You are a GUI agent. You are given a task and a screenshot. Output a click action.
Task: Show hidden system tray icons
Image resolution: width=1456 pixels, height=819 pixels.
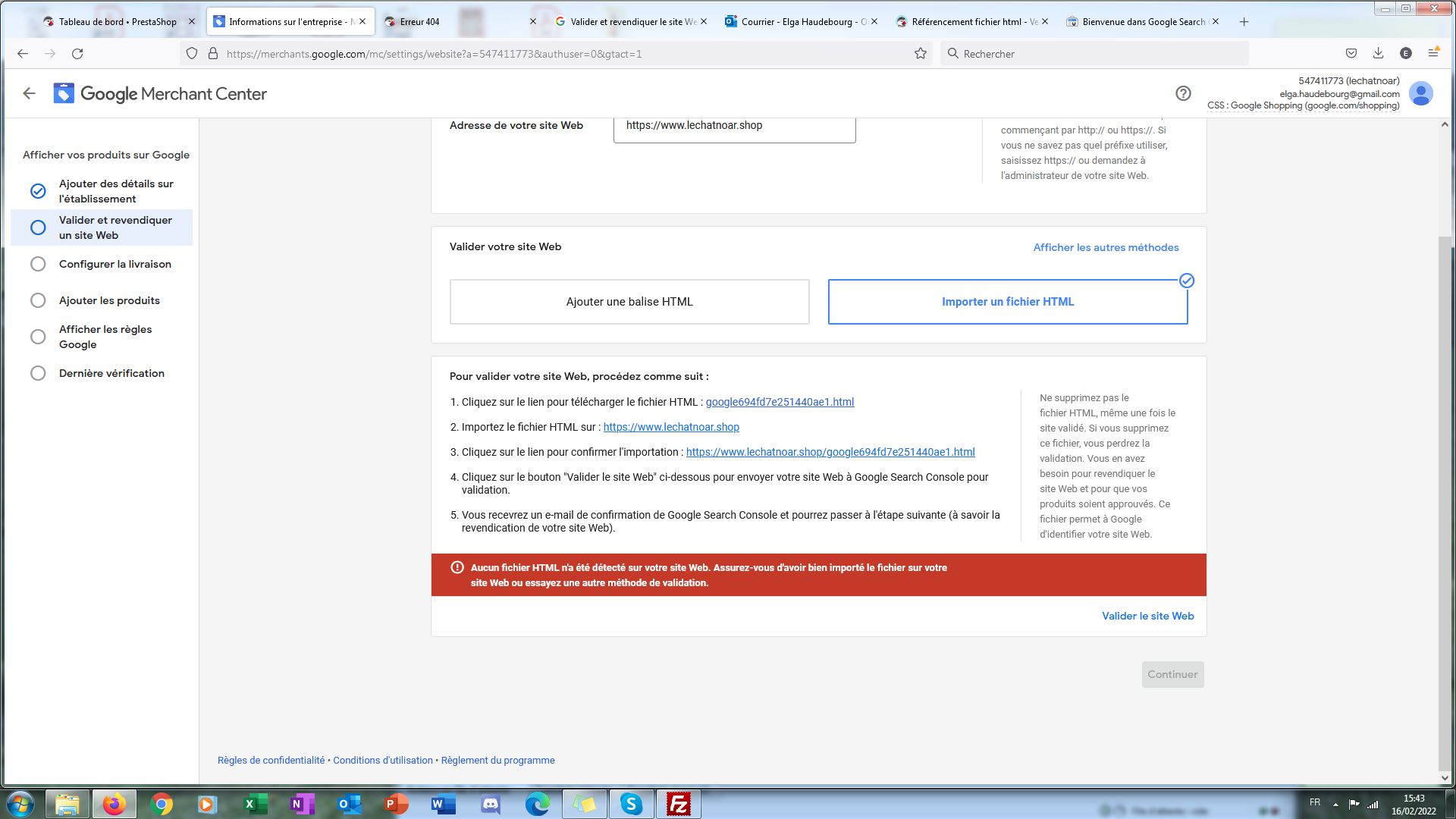tap(1335, 804)
